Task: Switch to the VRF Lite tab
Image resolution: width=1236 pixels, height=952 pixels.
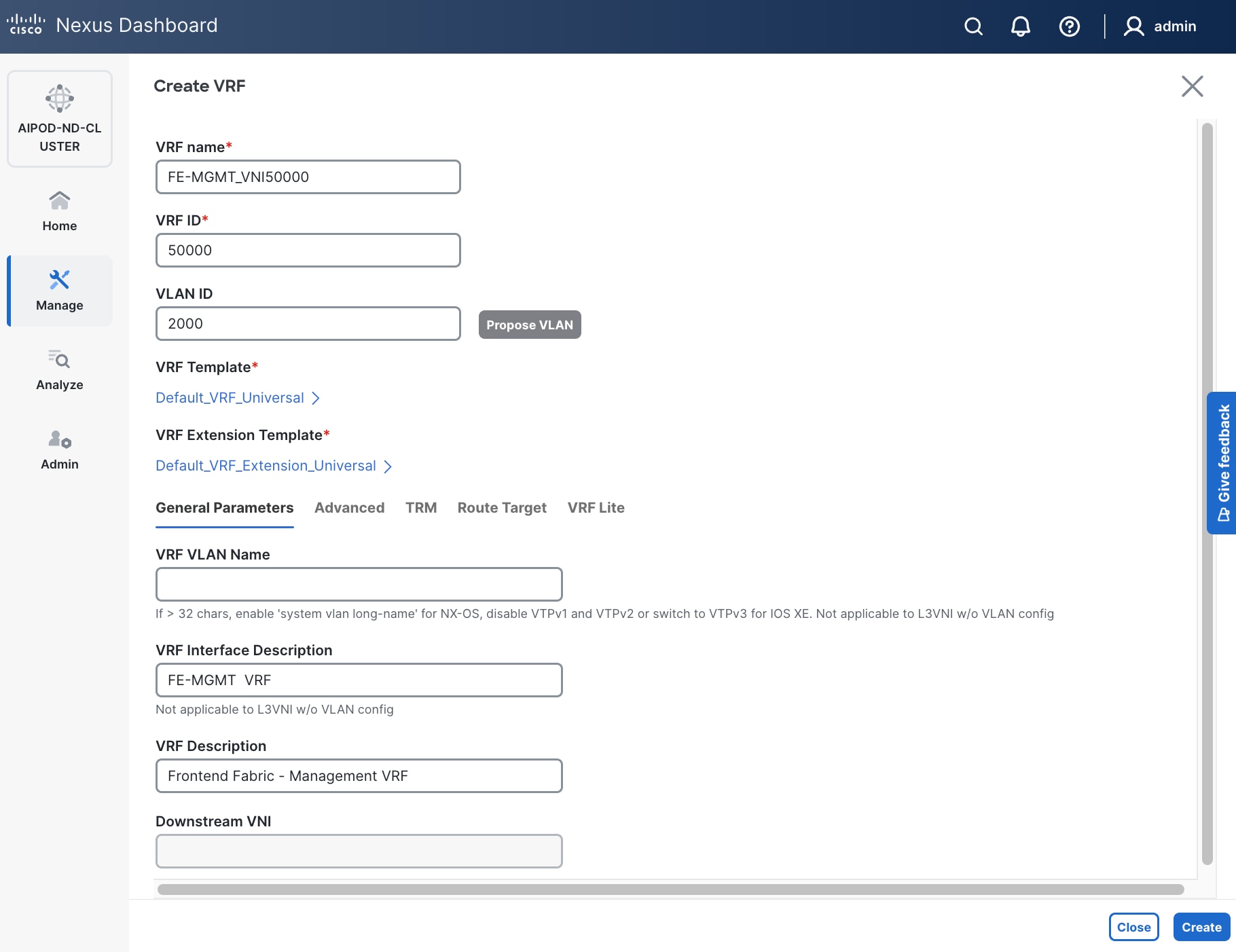Action: pos(596,508)
